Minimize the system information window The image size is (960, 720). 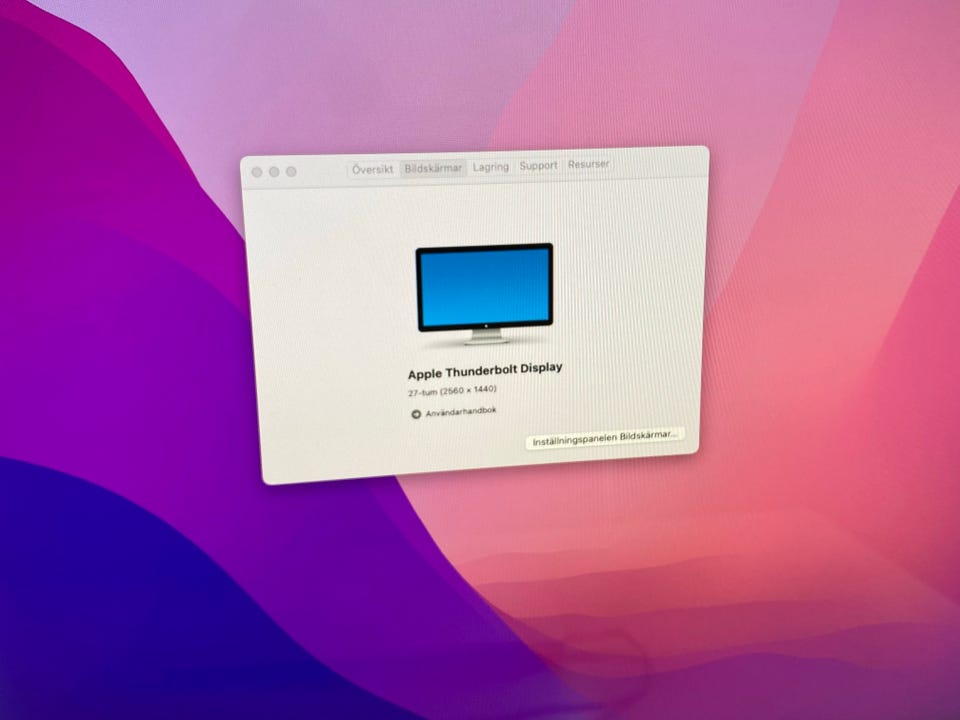click(x=274, y=172)
